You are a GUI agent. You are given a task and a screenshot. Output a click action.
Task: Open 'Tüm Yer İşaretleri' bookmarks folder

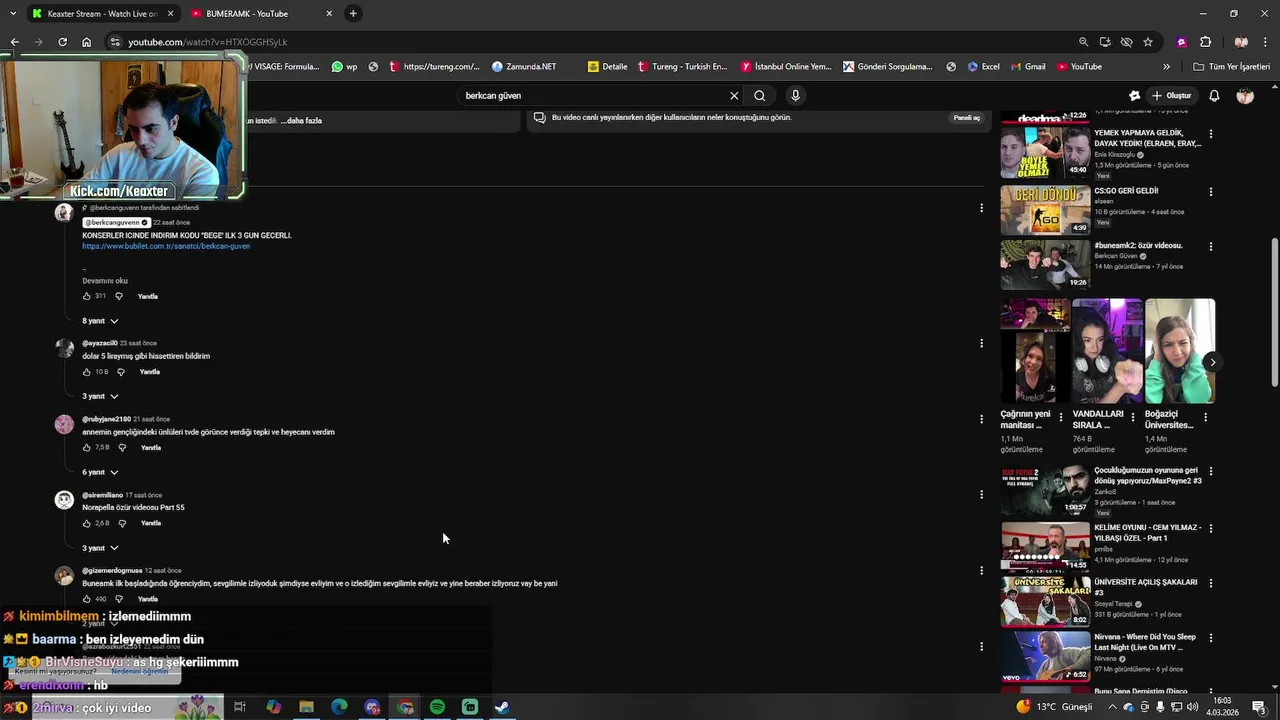pos(1231,67)
